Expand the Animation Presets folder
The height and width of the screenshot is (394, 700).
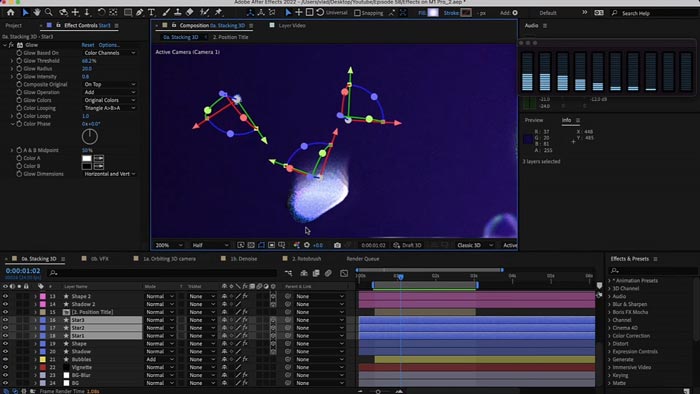click(x=609, y=281)
